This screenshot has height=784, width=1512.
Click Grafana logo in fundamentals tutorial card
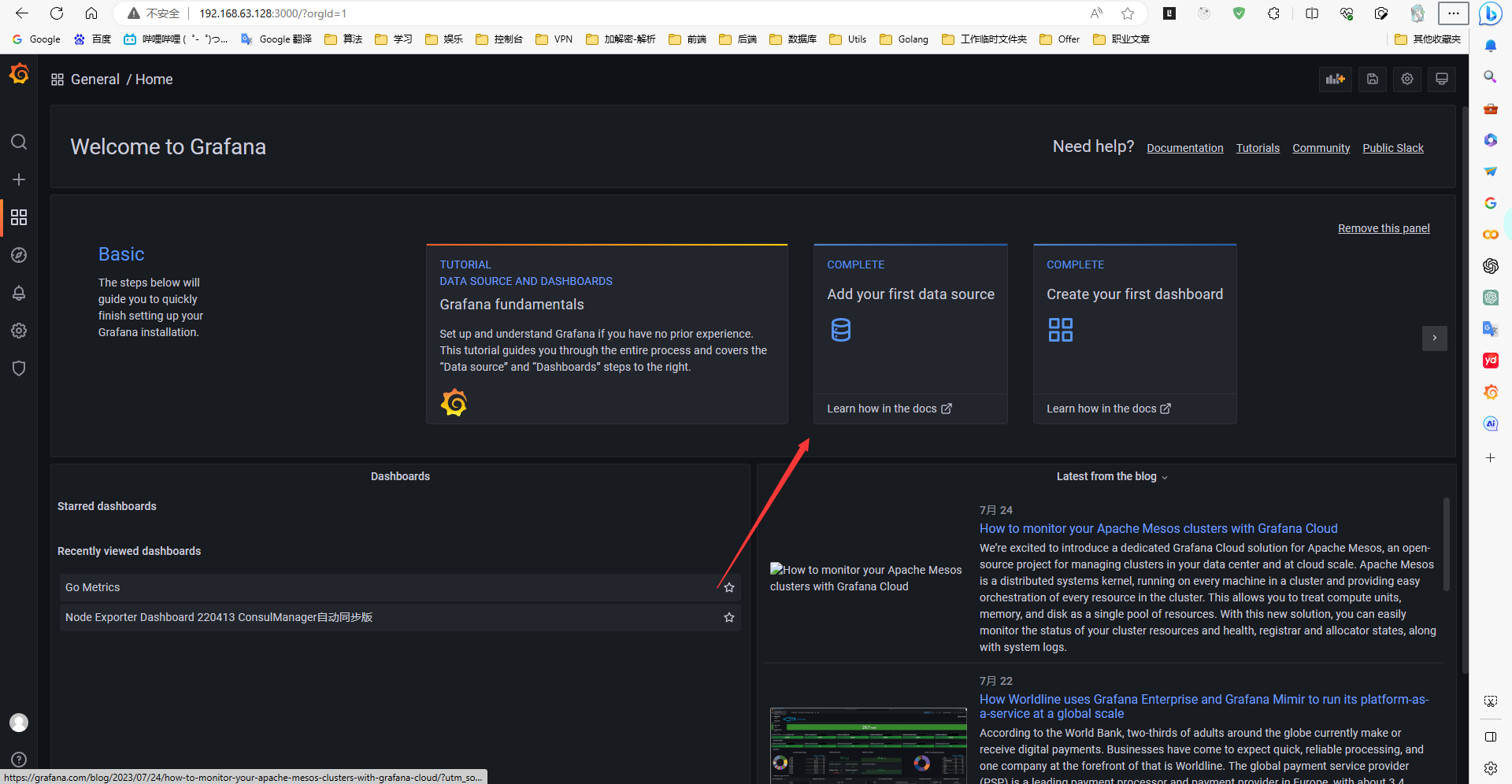454,402
